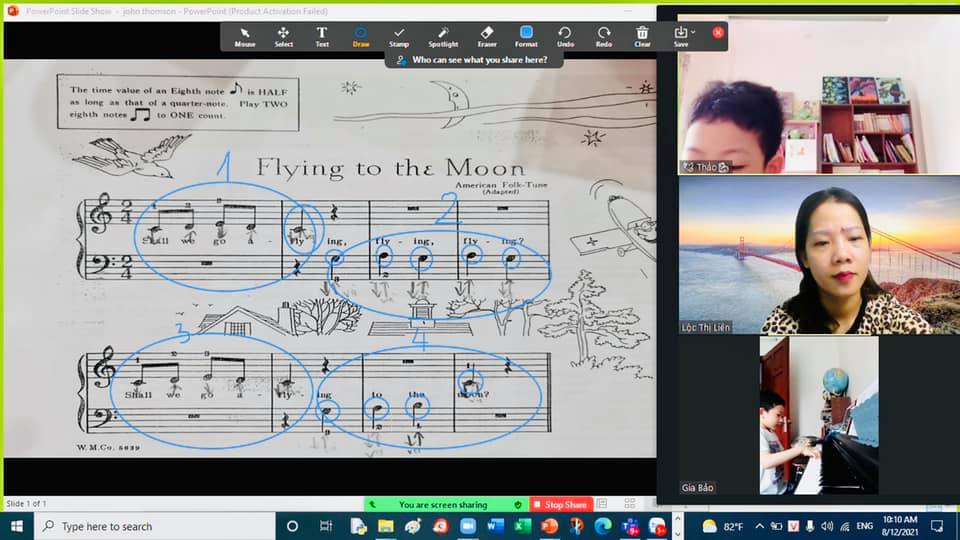The image size is (960, 540).
Task: Open Task View on the taskbar
Action: pyautogui.click(x=326, y=526)
